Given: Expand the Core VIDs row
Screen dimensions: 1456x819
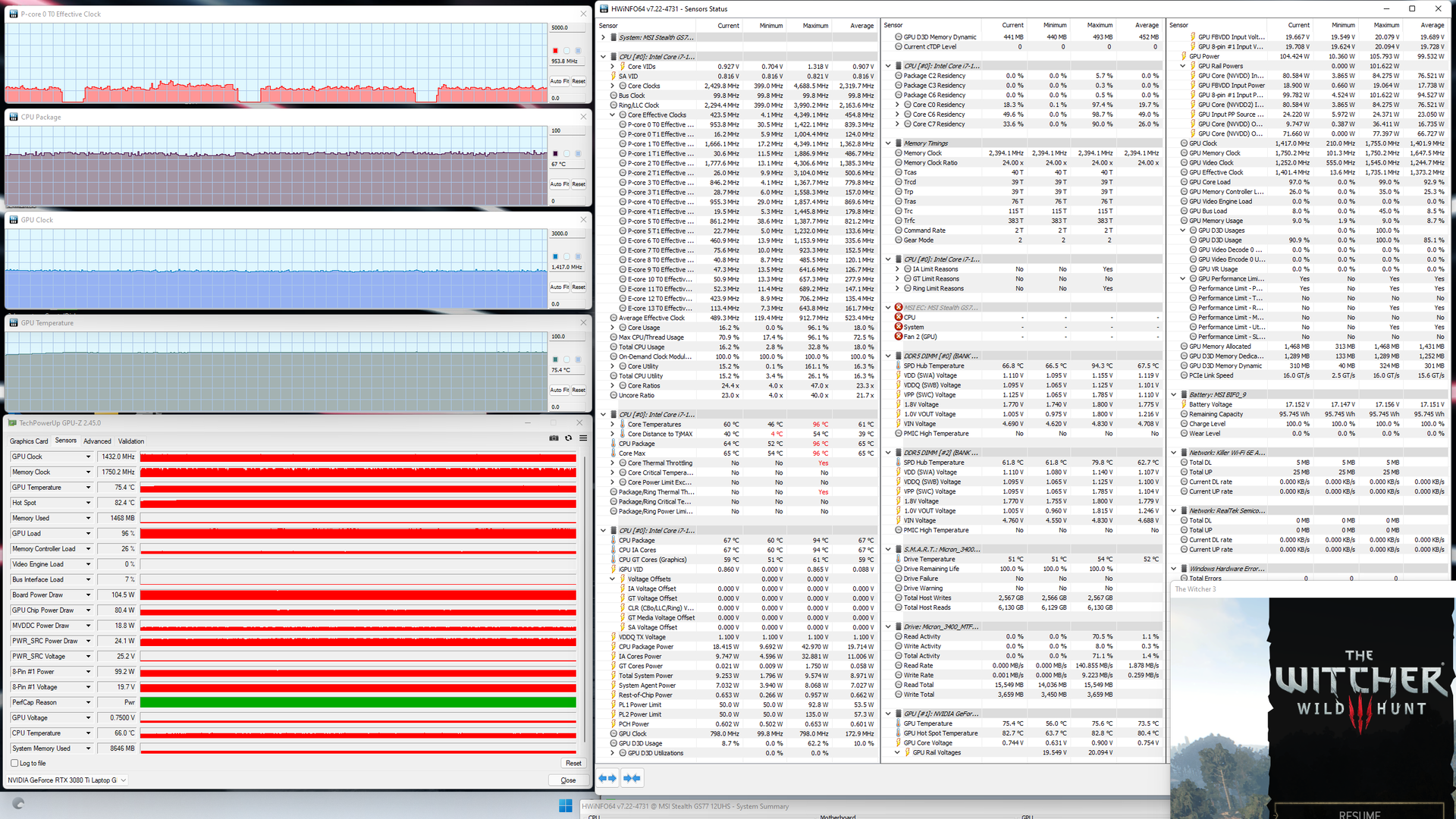Looking at the screenshot, I should coord(613,67).
